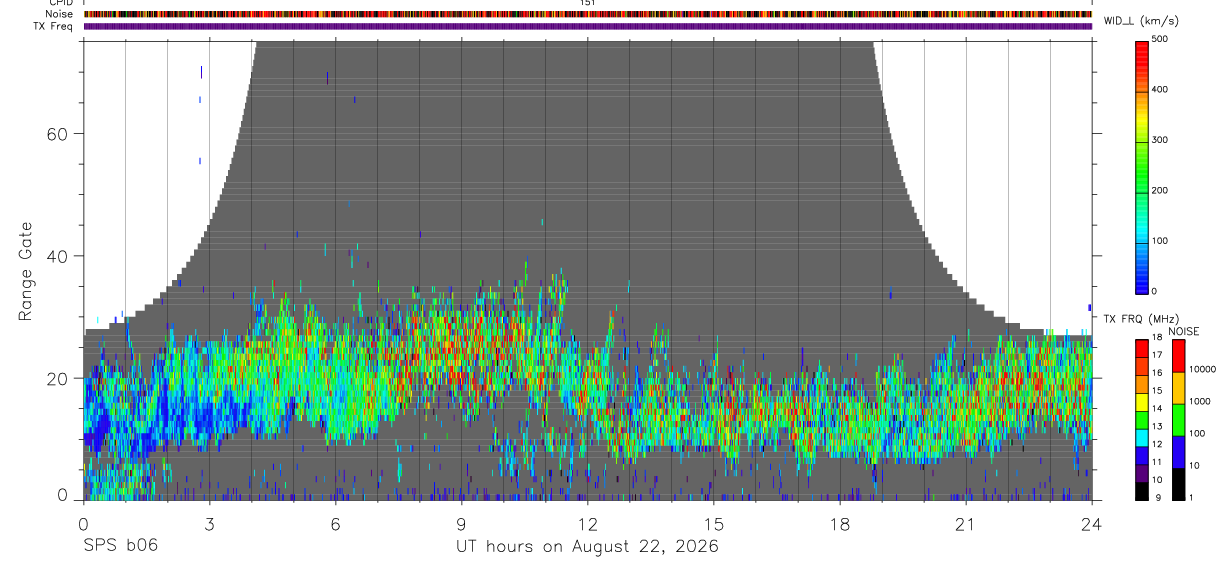Click the Range Gate axis title

26,271
